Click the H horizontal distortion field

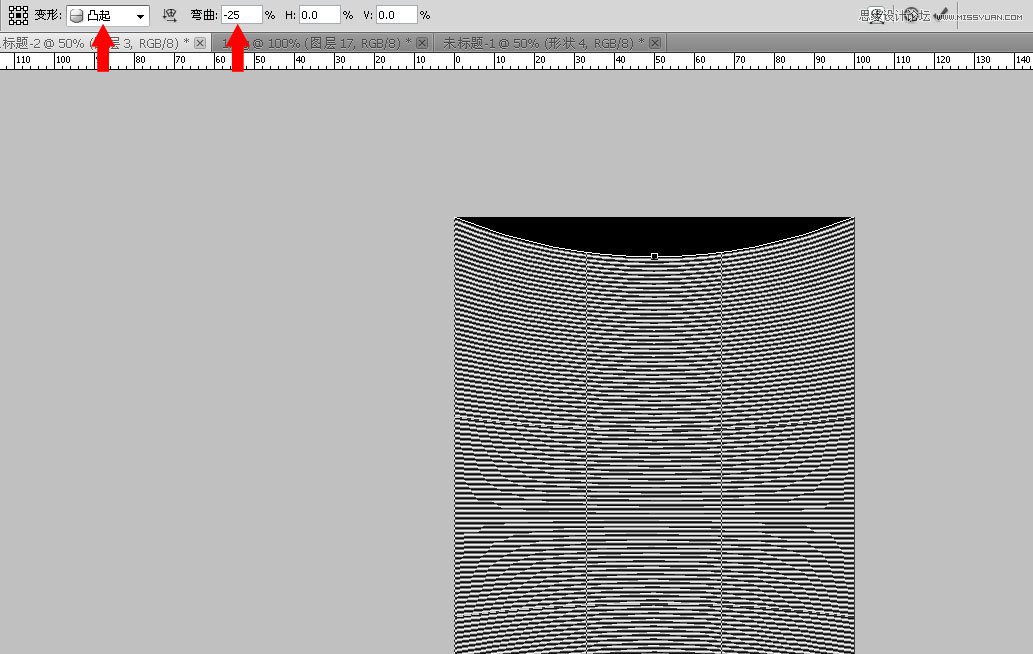(320, 14)
